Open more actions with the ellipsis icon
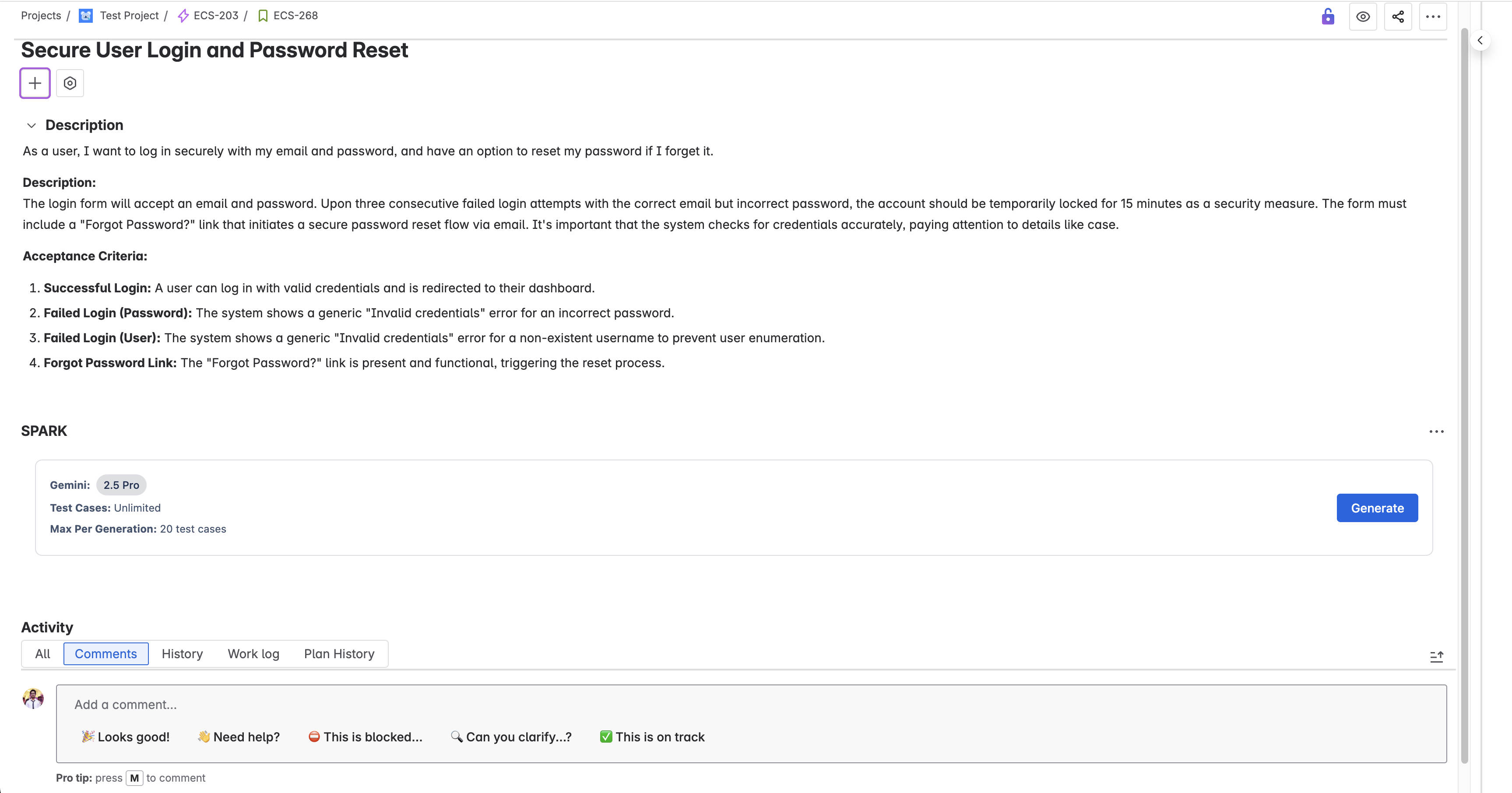The height and width of the screenshot is (793, 1512). coord(1433,17)
